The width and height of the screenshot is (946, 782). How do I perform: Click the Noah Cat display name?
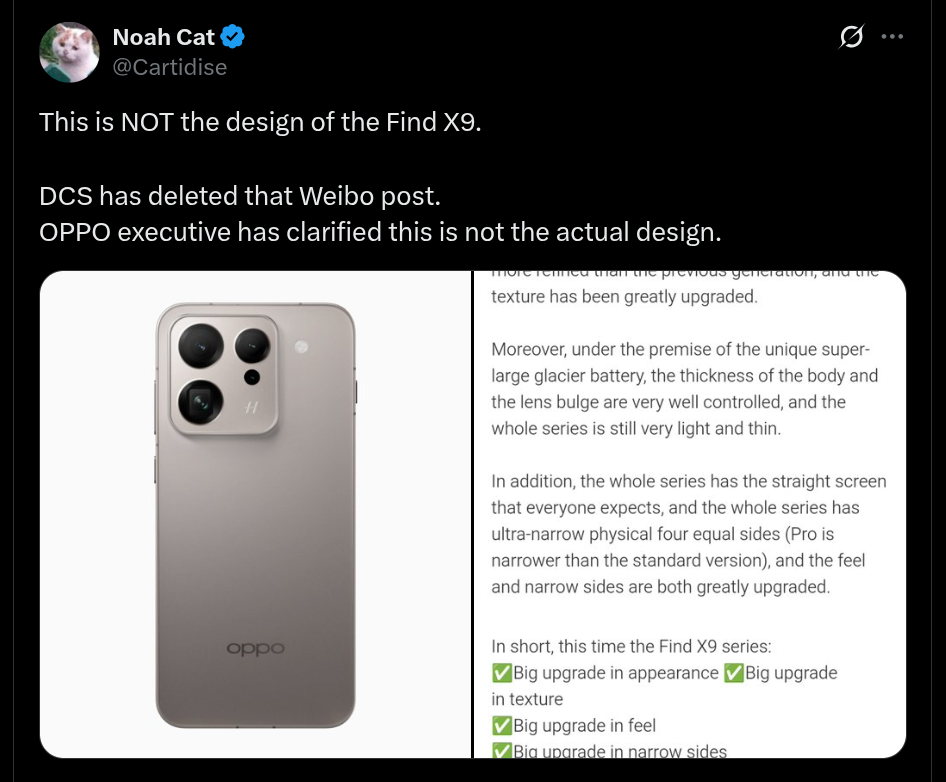163,38
